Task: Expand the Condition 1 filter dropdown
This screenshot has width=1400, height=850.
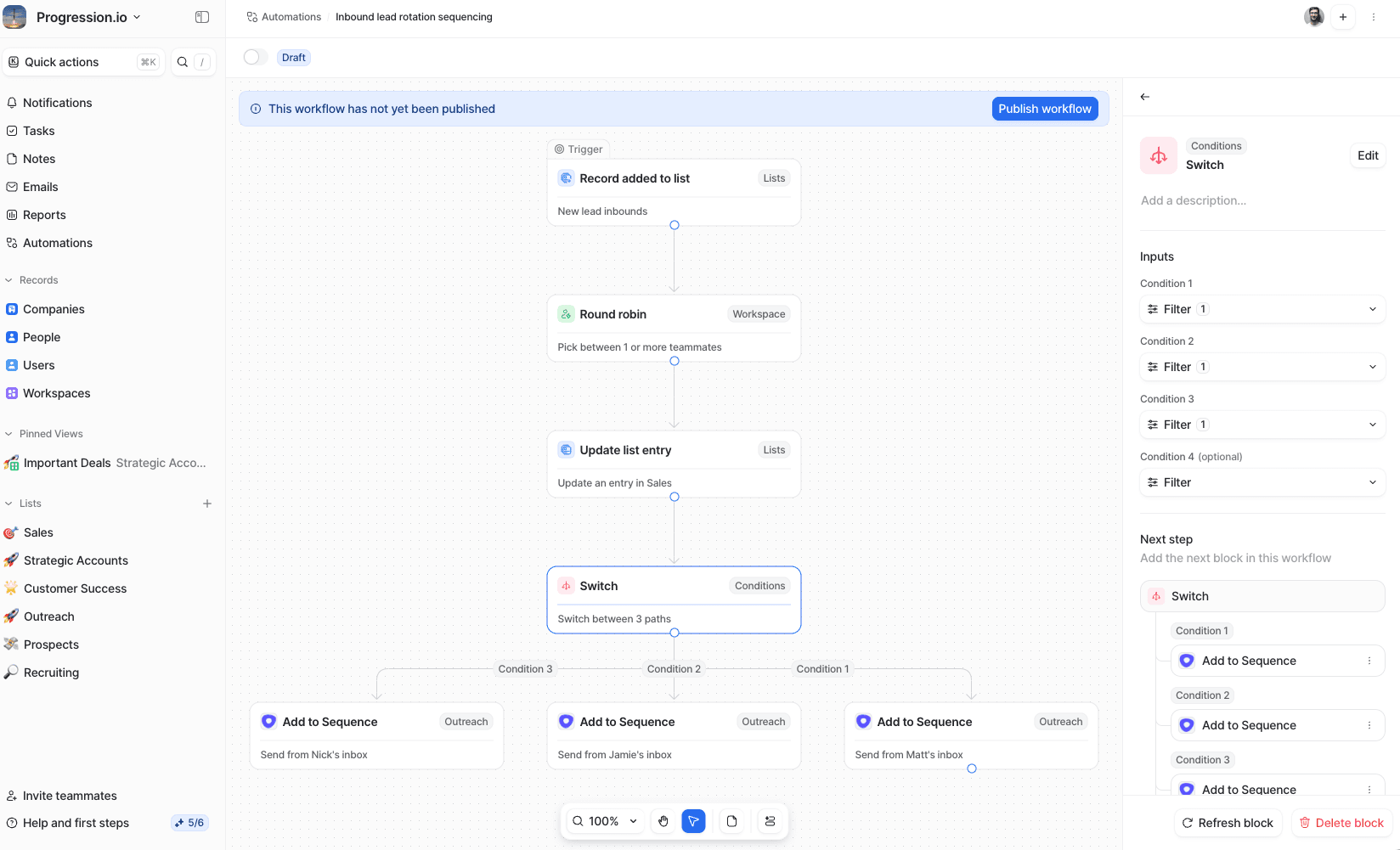Action: click(1262, 309)
